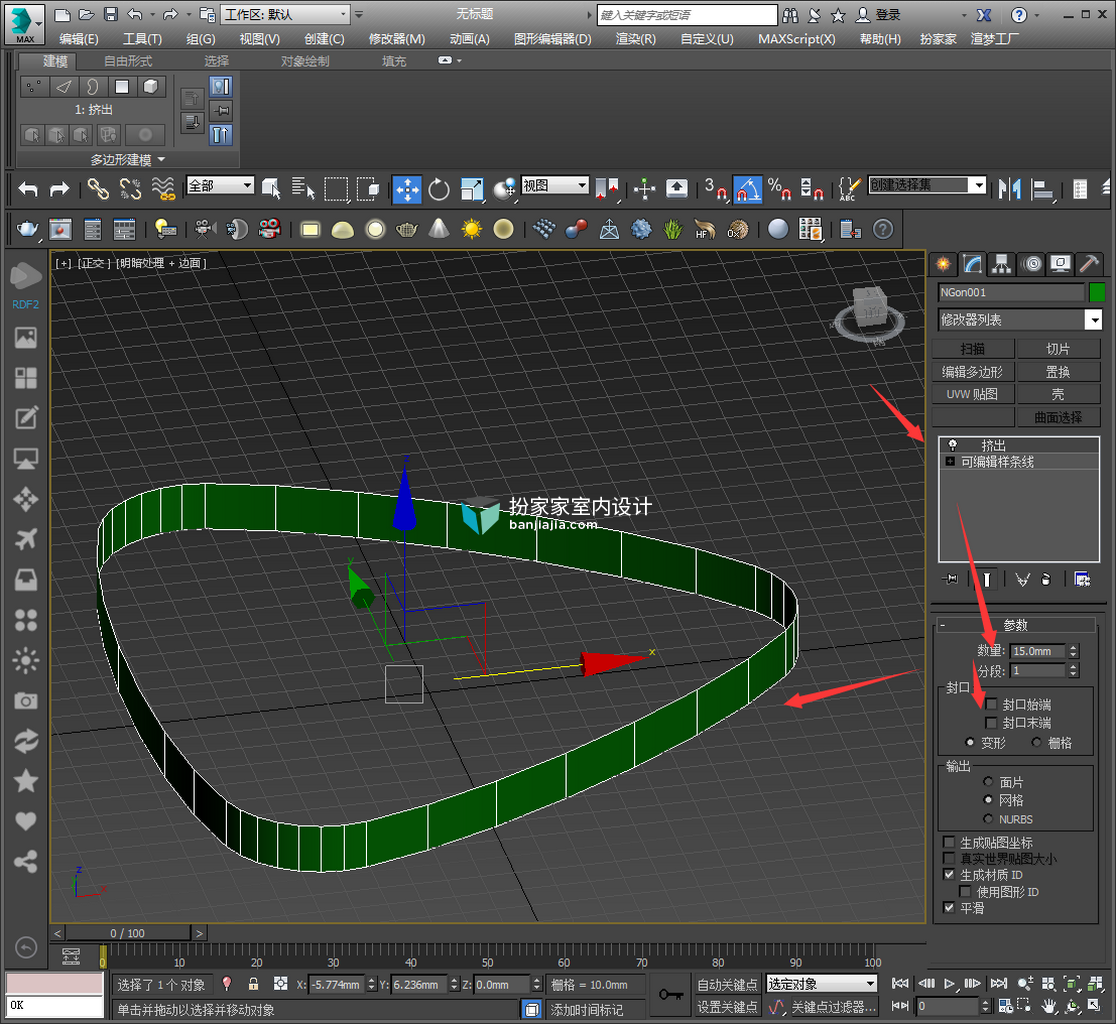Select the 面片 output radio button

(988, 782)
